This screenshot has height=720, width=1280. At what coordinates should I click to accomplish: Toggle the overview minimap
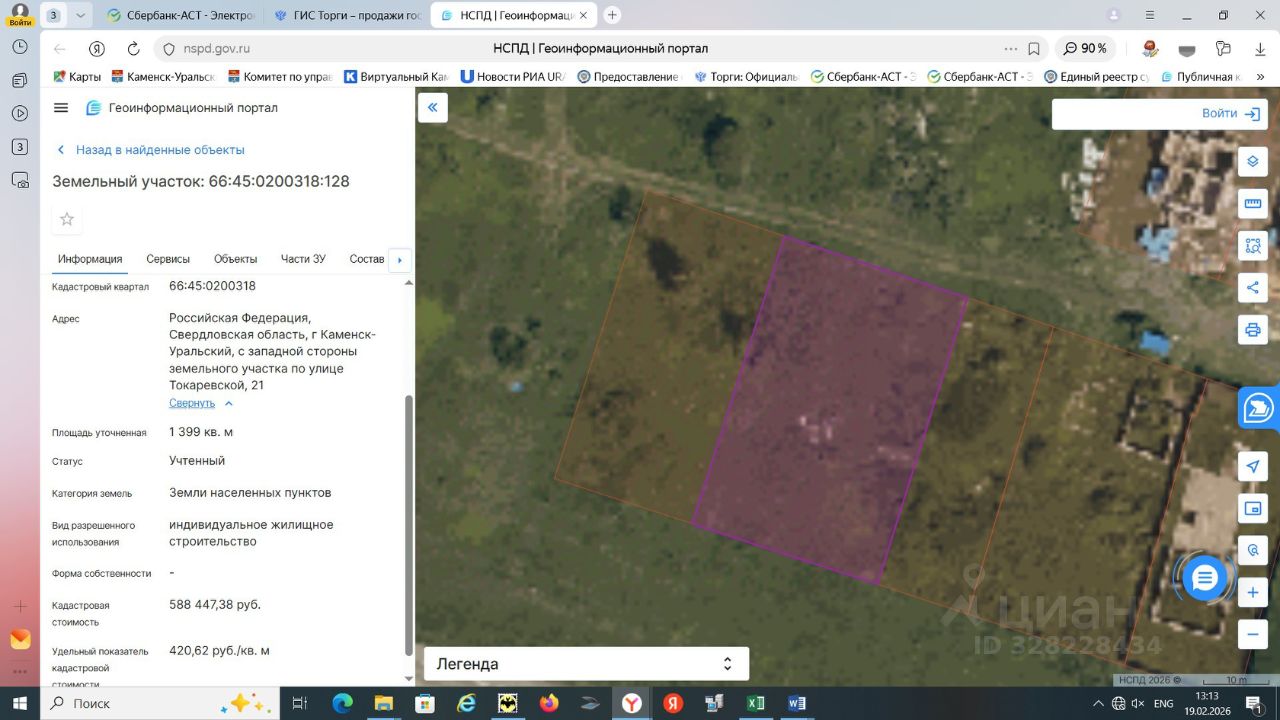[1252, 508]
